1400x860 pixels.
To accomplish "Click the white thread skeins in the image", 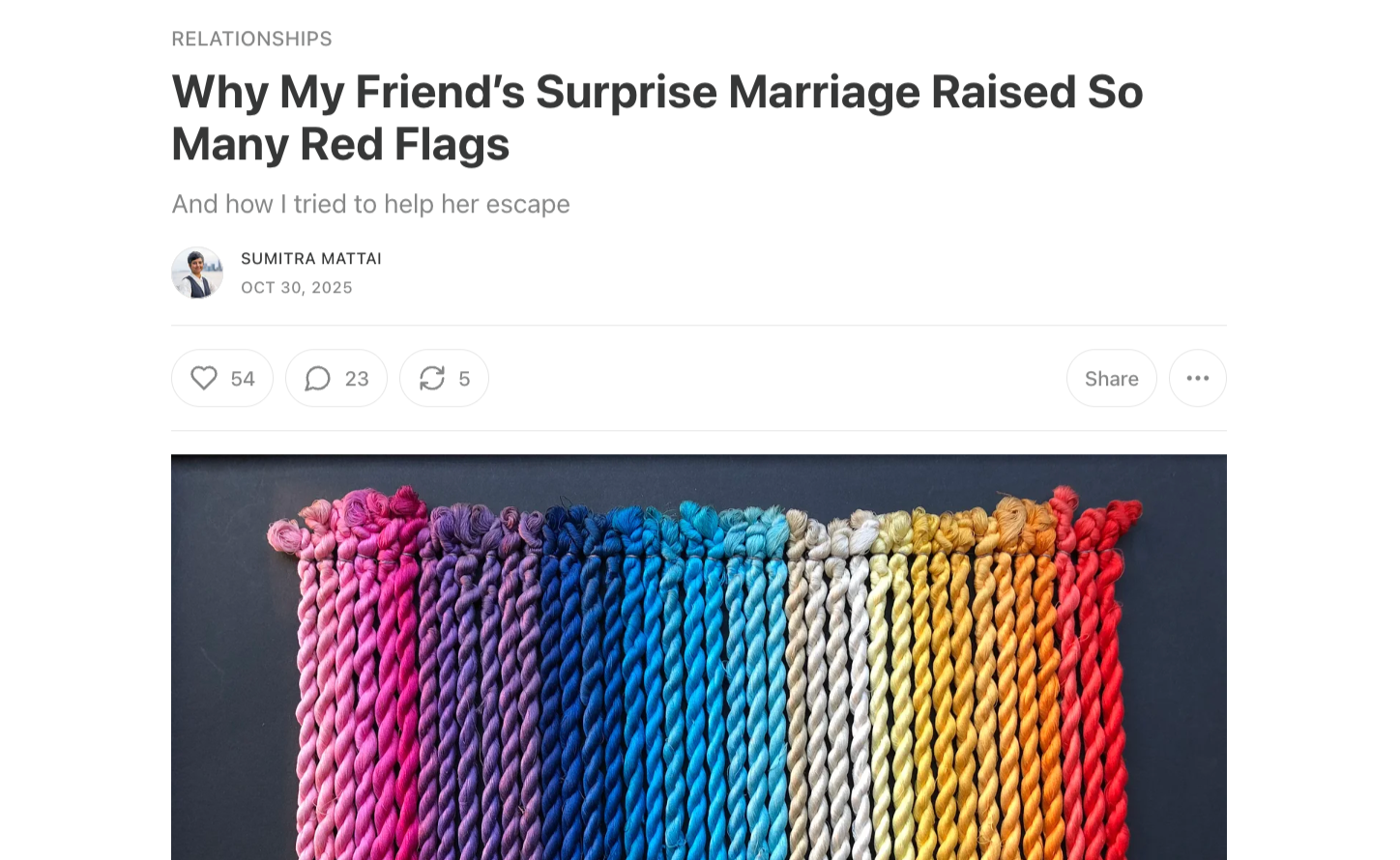I will [831, 676].
